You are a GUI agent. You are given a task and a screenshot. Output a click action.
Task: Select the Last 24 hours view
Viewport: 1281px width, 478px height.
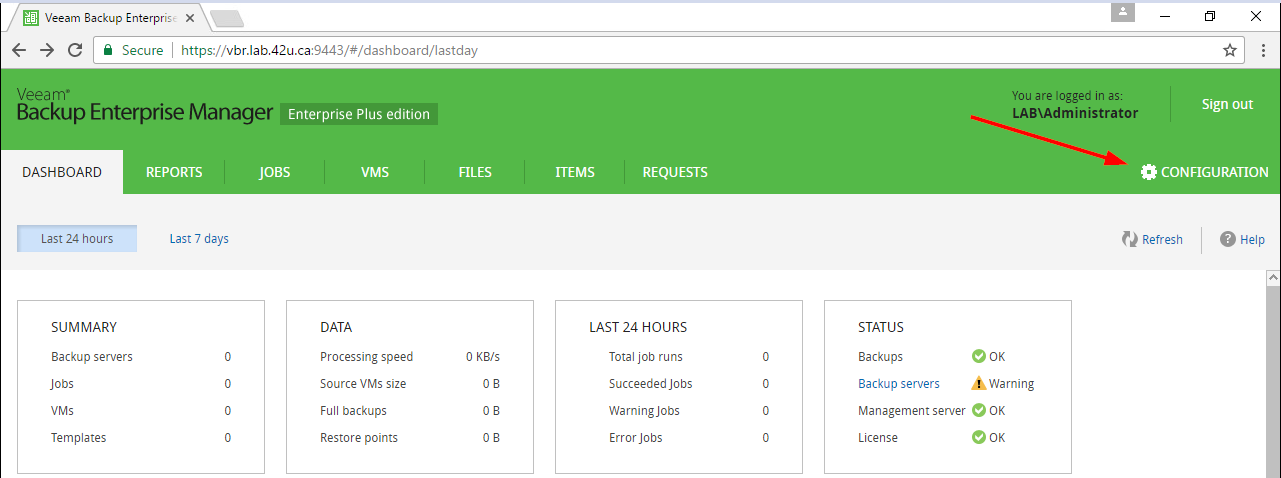[x=77, y=239]
